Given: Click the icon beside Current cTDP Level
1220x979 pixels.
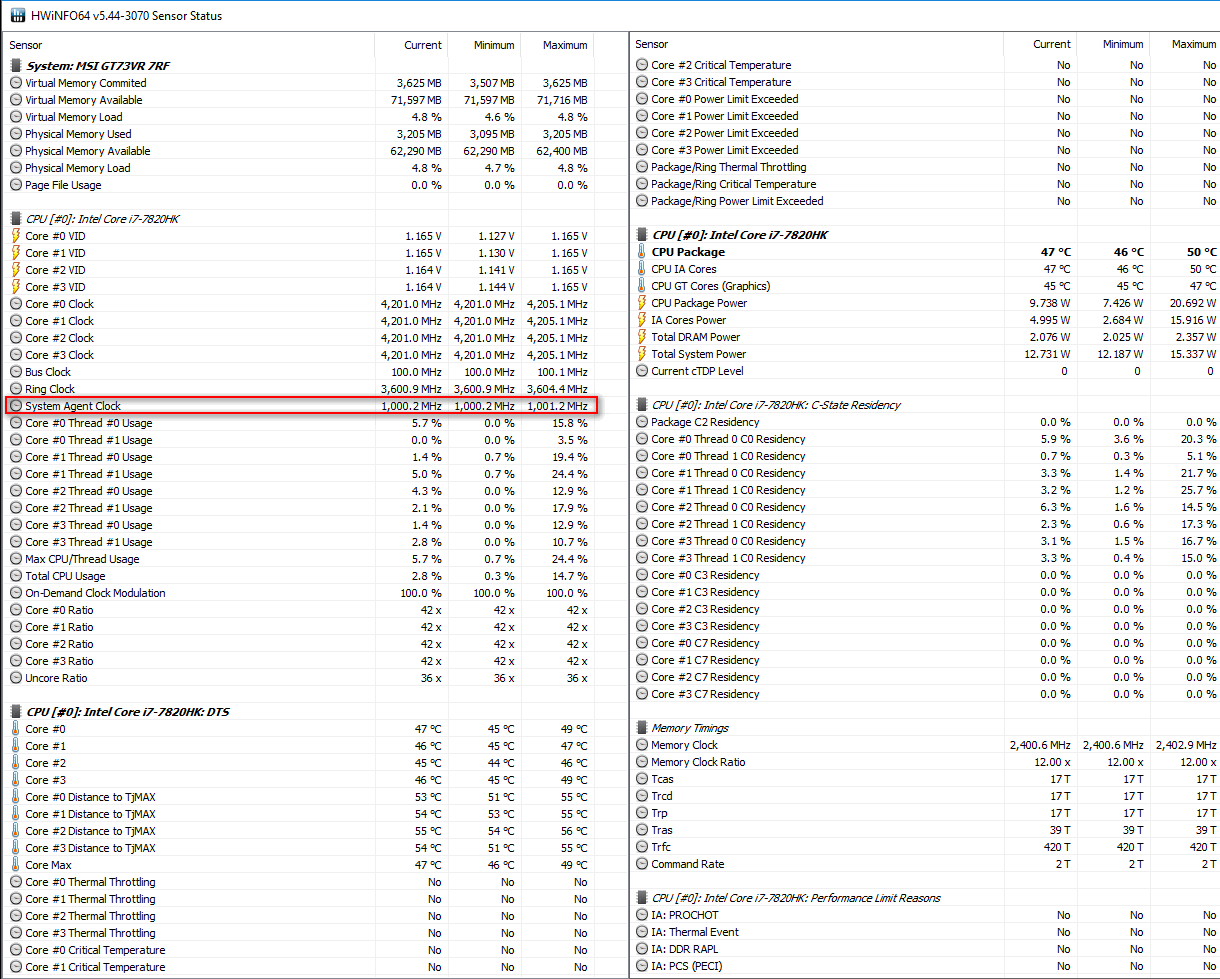Looking at the screenshot, I should tap(642, 371).
